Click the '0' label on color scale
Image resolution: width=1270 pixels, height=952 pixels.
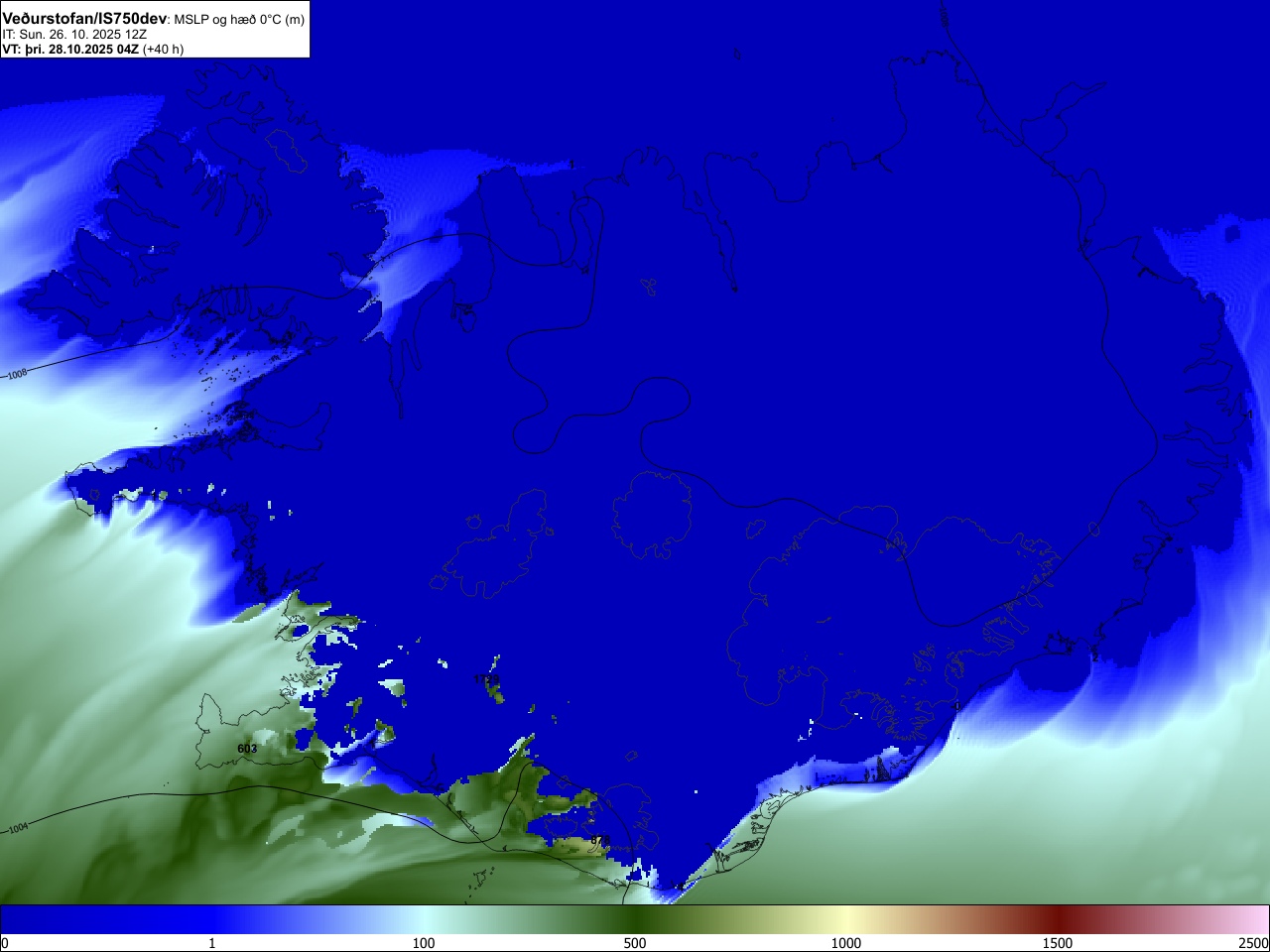click(4, 943)
